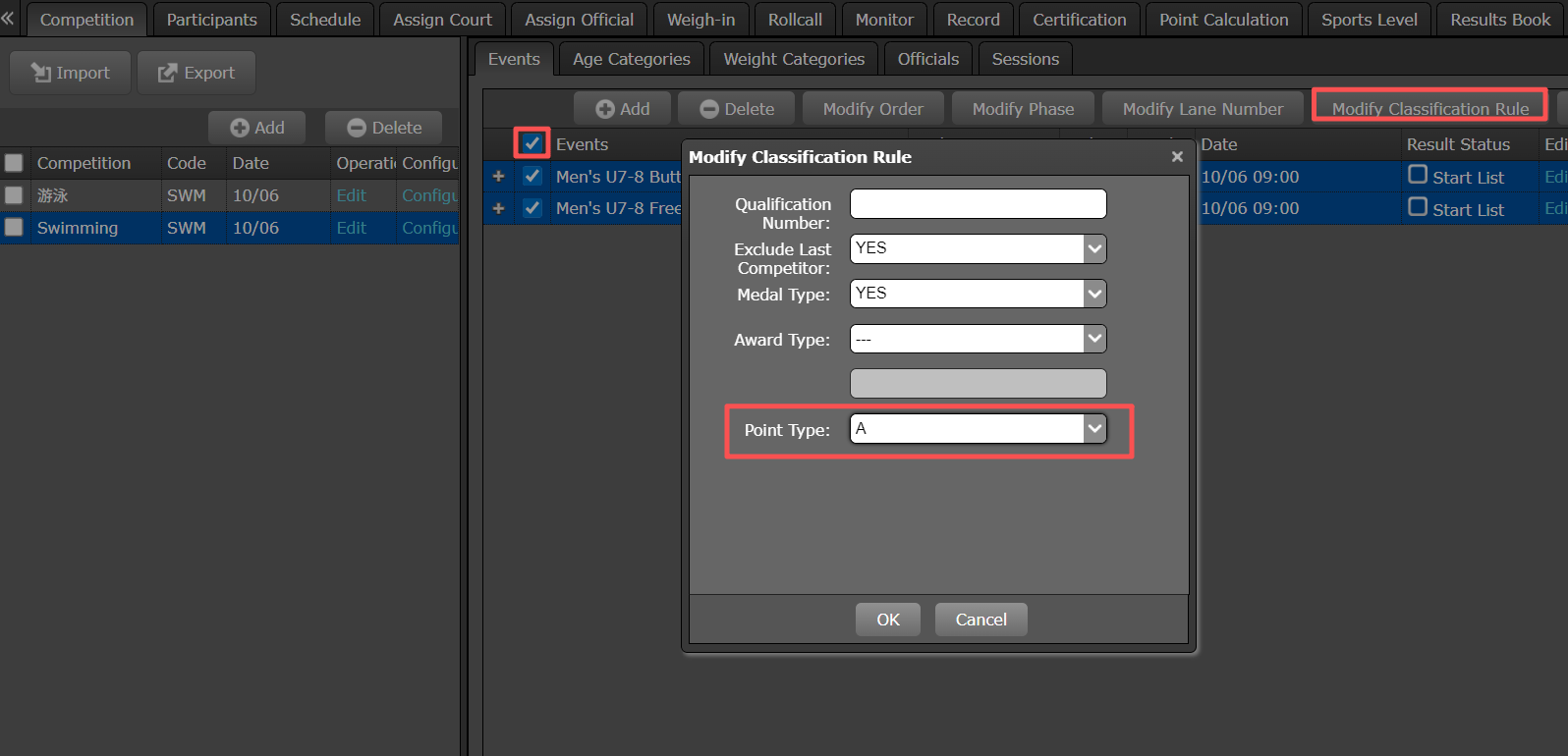Click the Export button in left panel
This screenshot has width=1568, height=756.
(x=196, y=73)
